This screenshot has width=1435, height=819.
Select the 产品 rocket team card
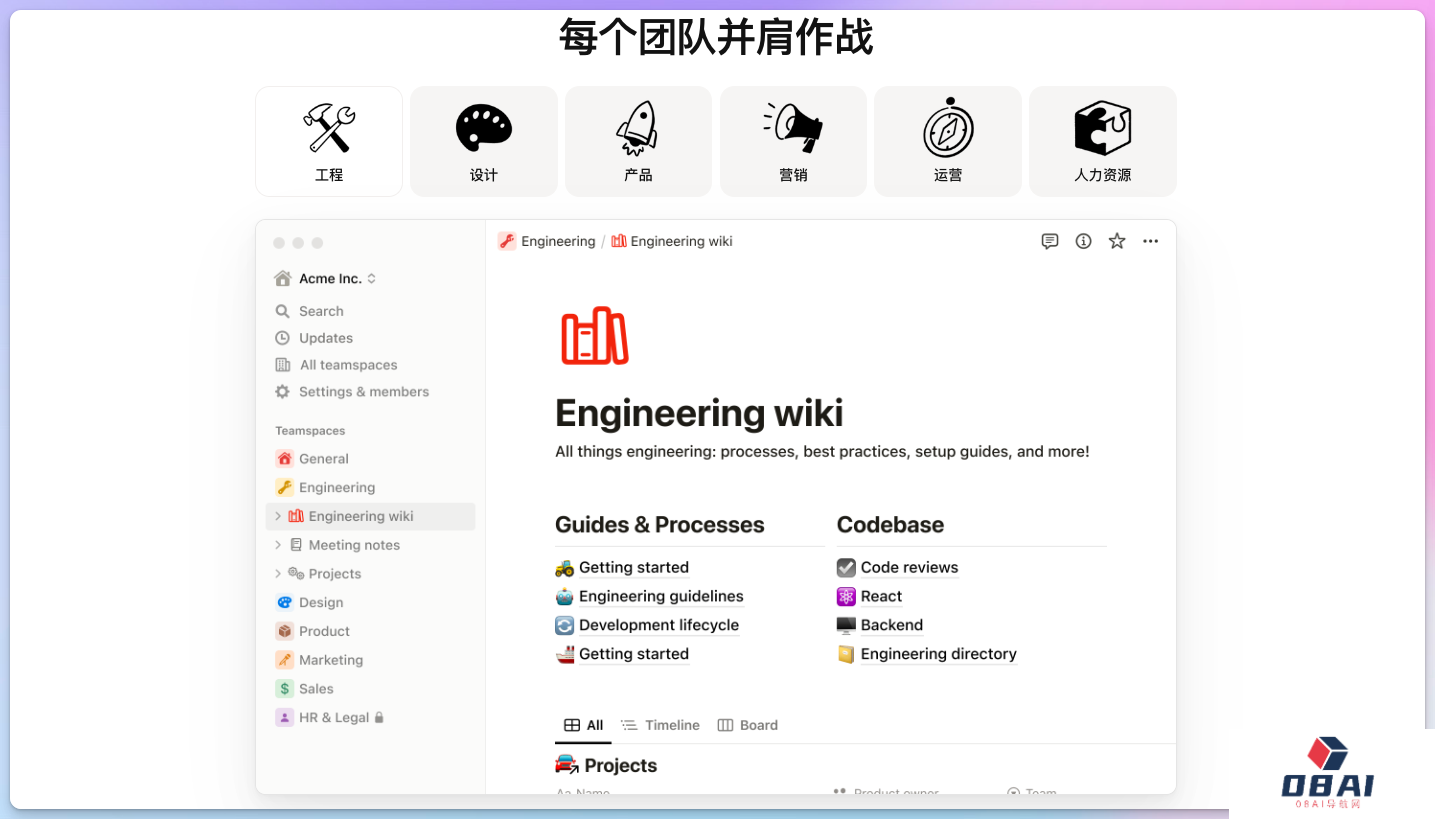638,141
